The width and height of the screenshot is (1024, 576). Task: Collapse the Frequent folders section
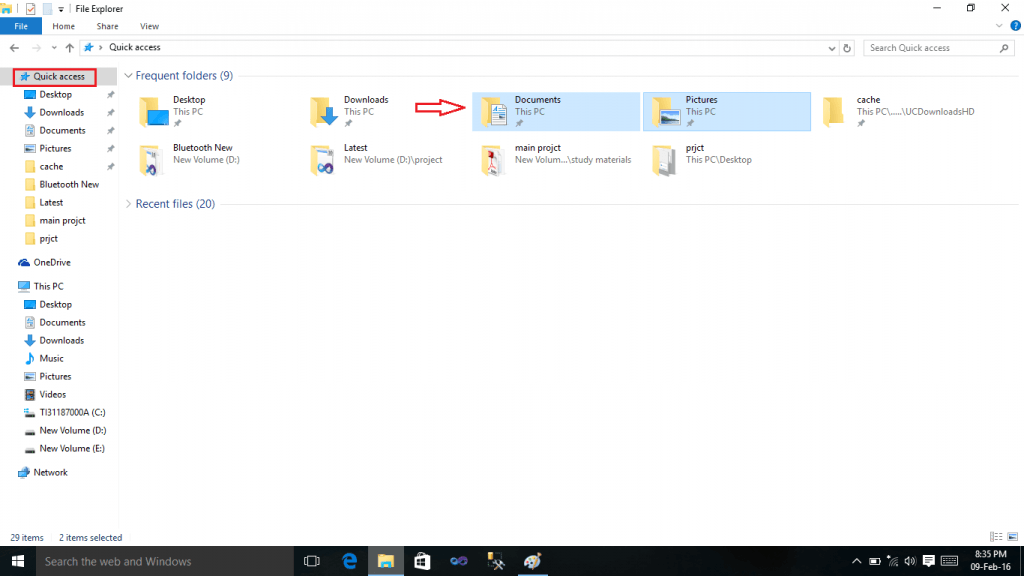click(x=128, y=75)
